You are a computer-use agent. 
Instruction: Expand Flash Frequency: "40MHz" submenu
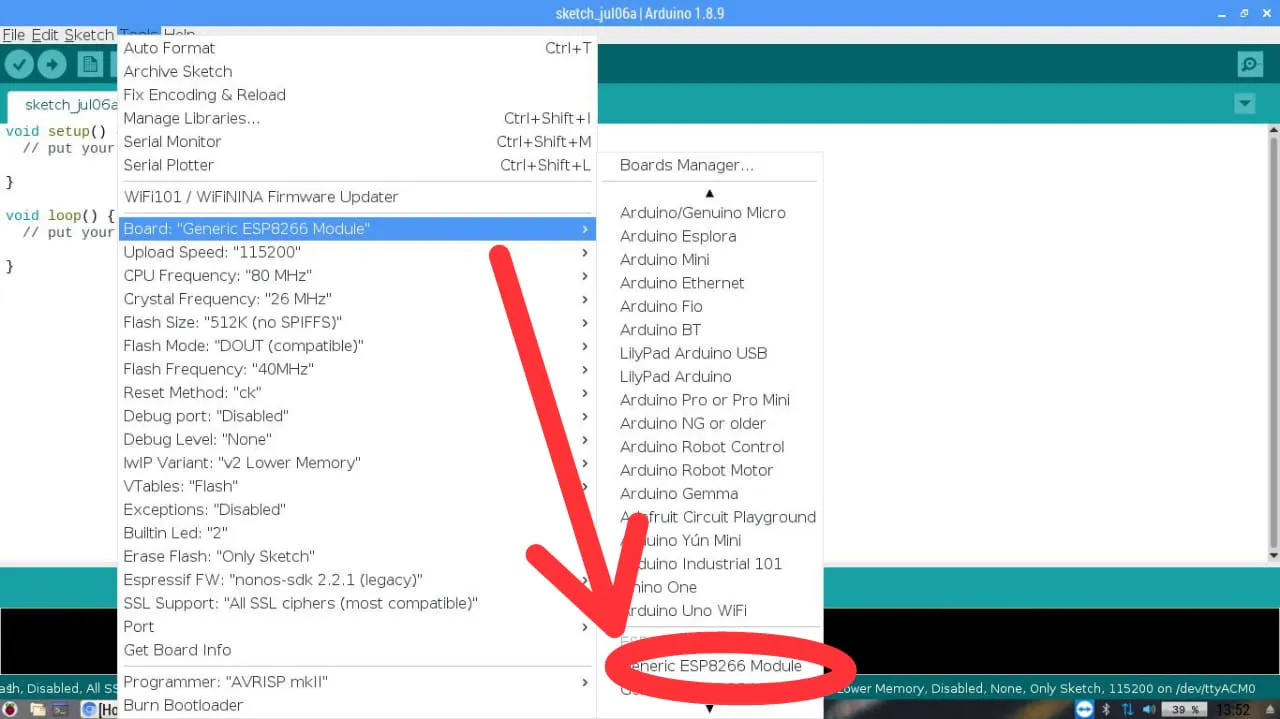(x=357, y=369)
